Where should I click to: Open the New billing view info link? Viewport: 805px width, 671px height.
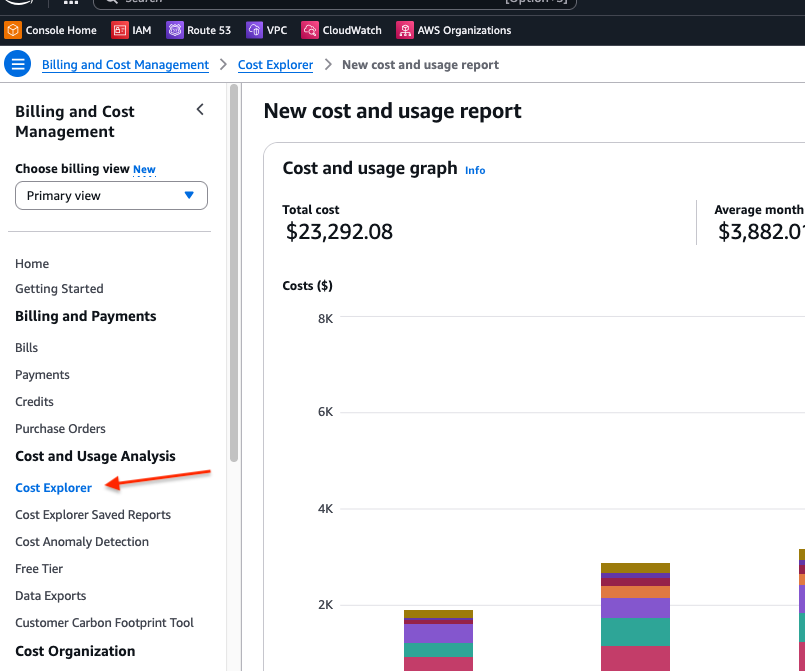point(144,169)
